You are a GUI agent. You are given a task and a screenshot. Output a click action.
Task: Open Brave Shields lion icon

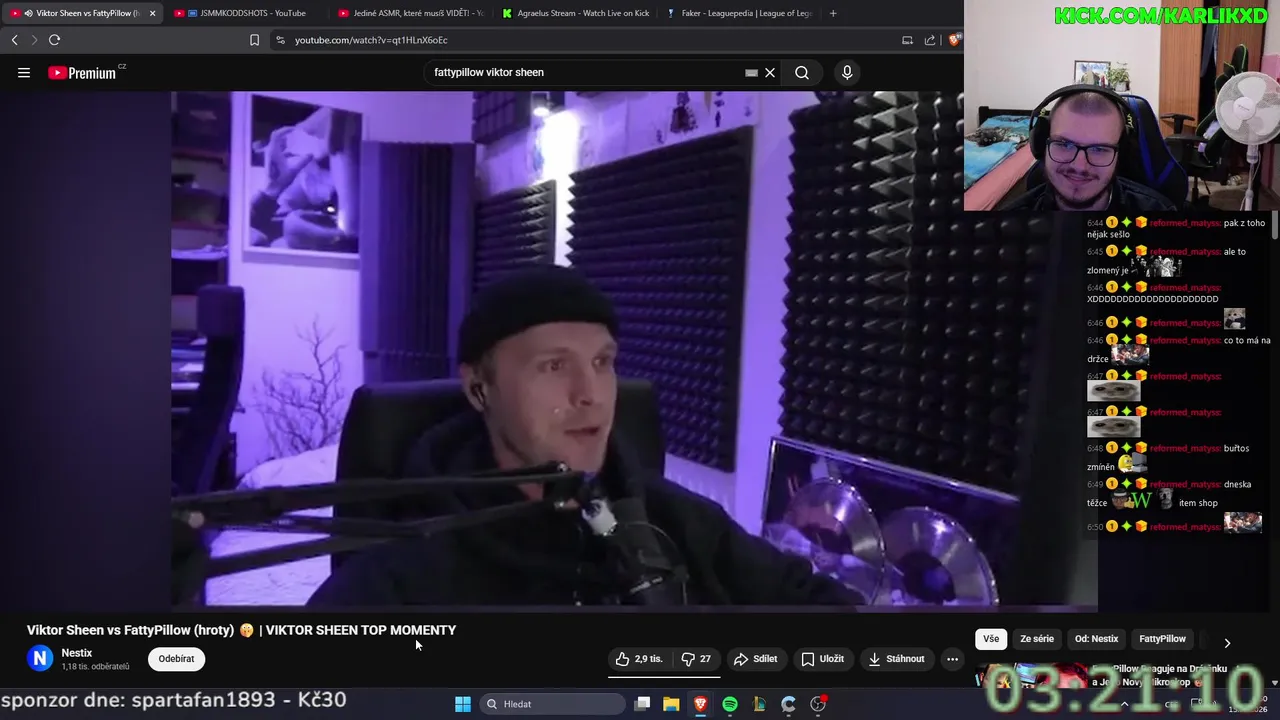coord(954,40)
